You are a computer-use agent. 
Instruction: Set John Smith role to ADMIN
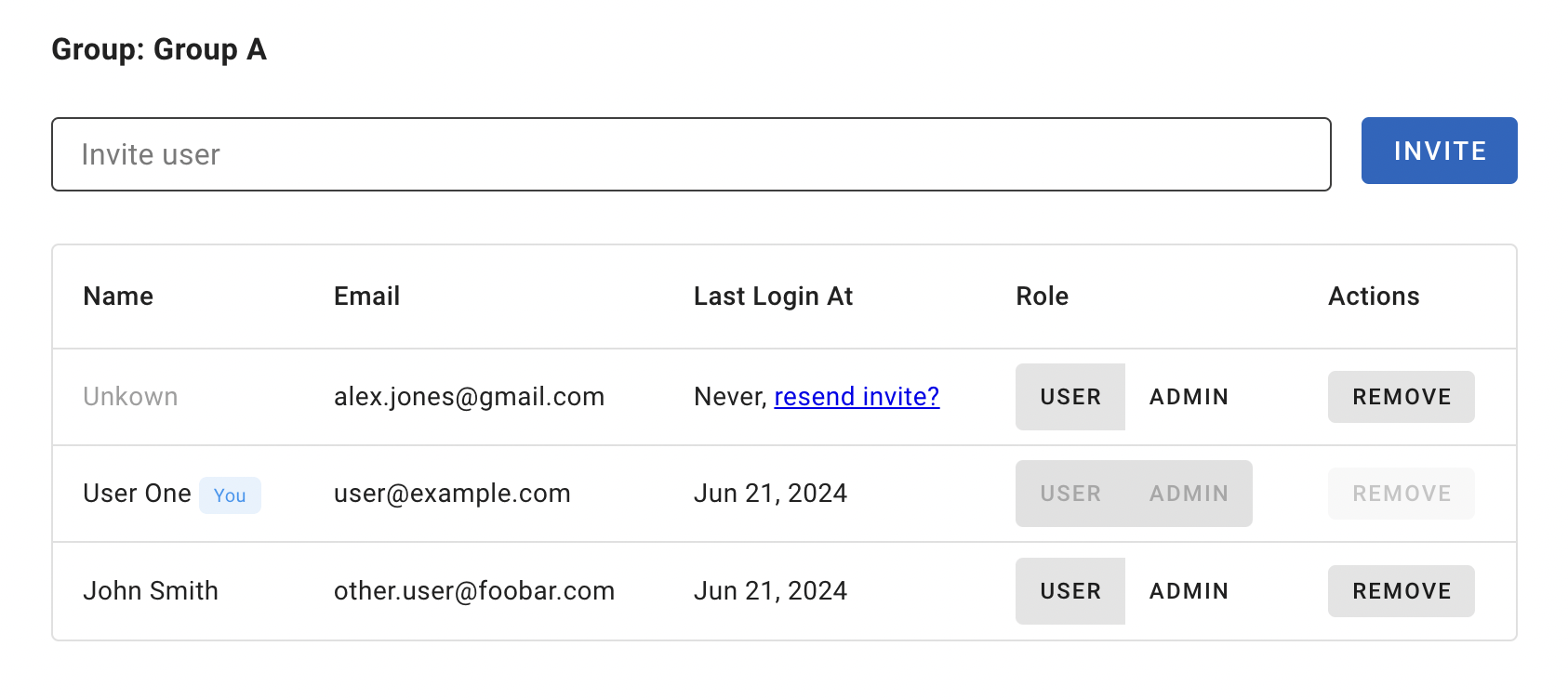(1189, 591)
